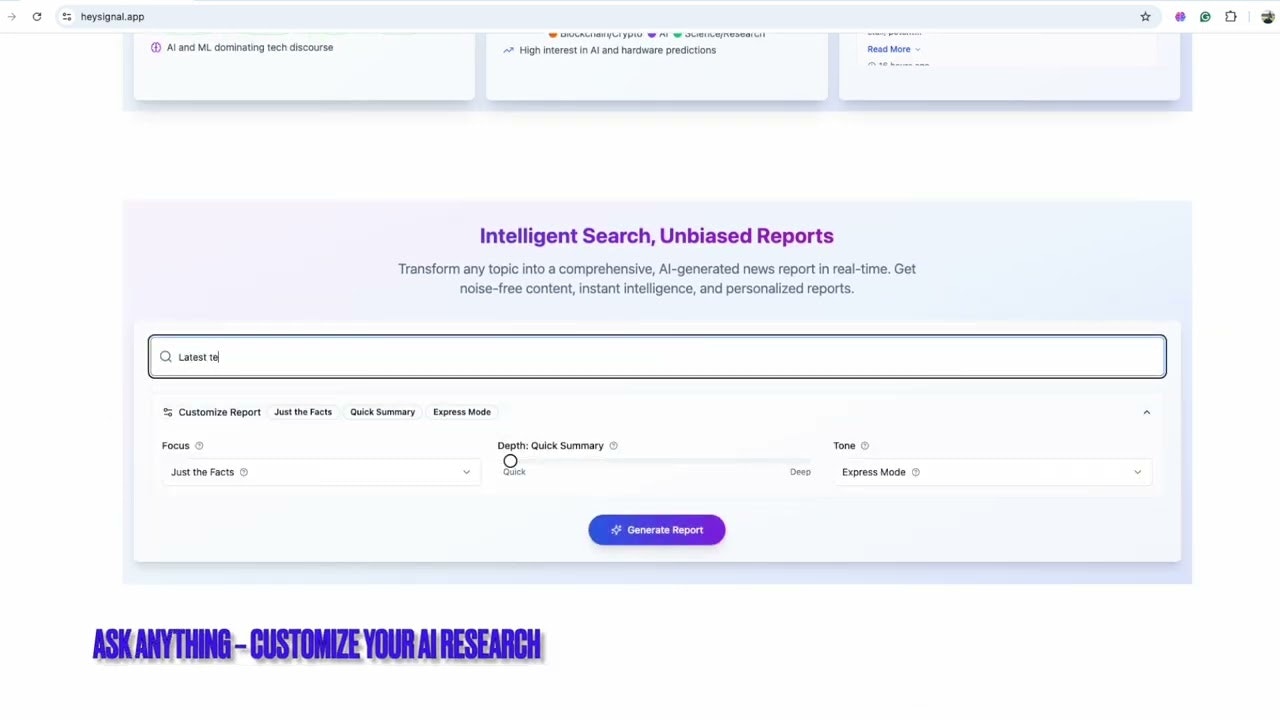Image resolution: width=1280 pixels, height=720 pixels.
Task: Click the browser forward arrow
Action: (x=11, y=17)
